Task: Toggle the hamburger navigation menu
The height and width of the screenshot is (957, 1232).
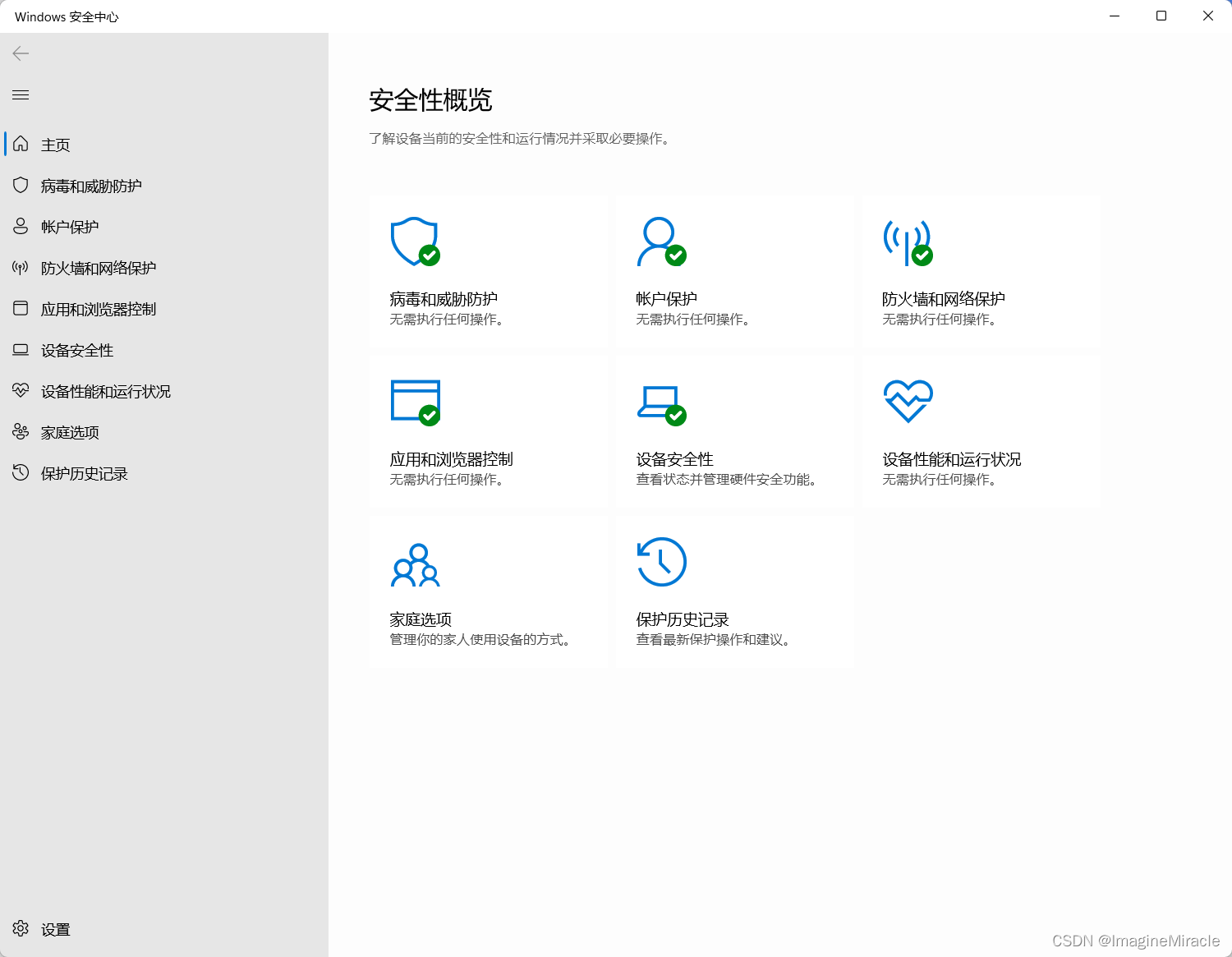Action: coord(21,95)
